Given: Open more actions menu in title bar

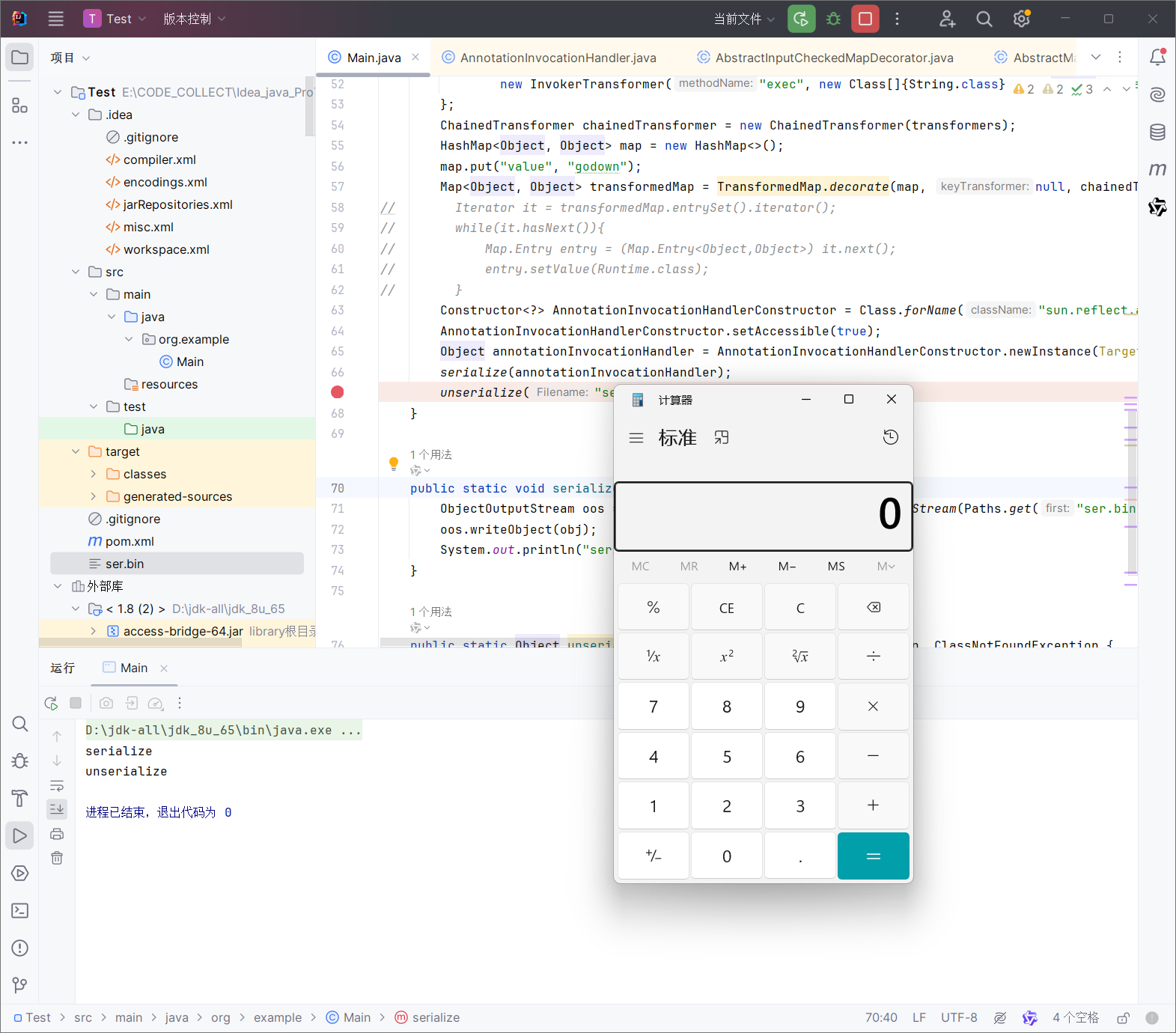Looking at the screenshot, I should point(897,19).
